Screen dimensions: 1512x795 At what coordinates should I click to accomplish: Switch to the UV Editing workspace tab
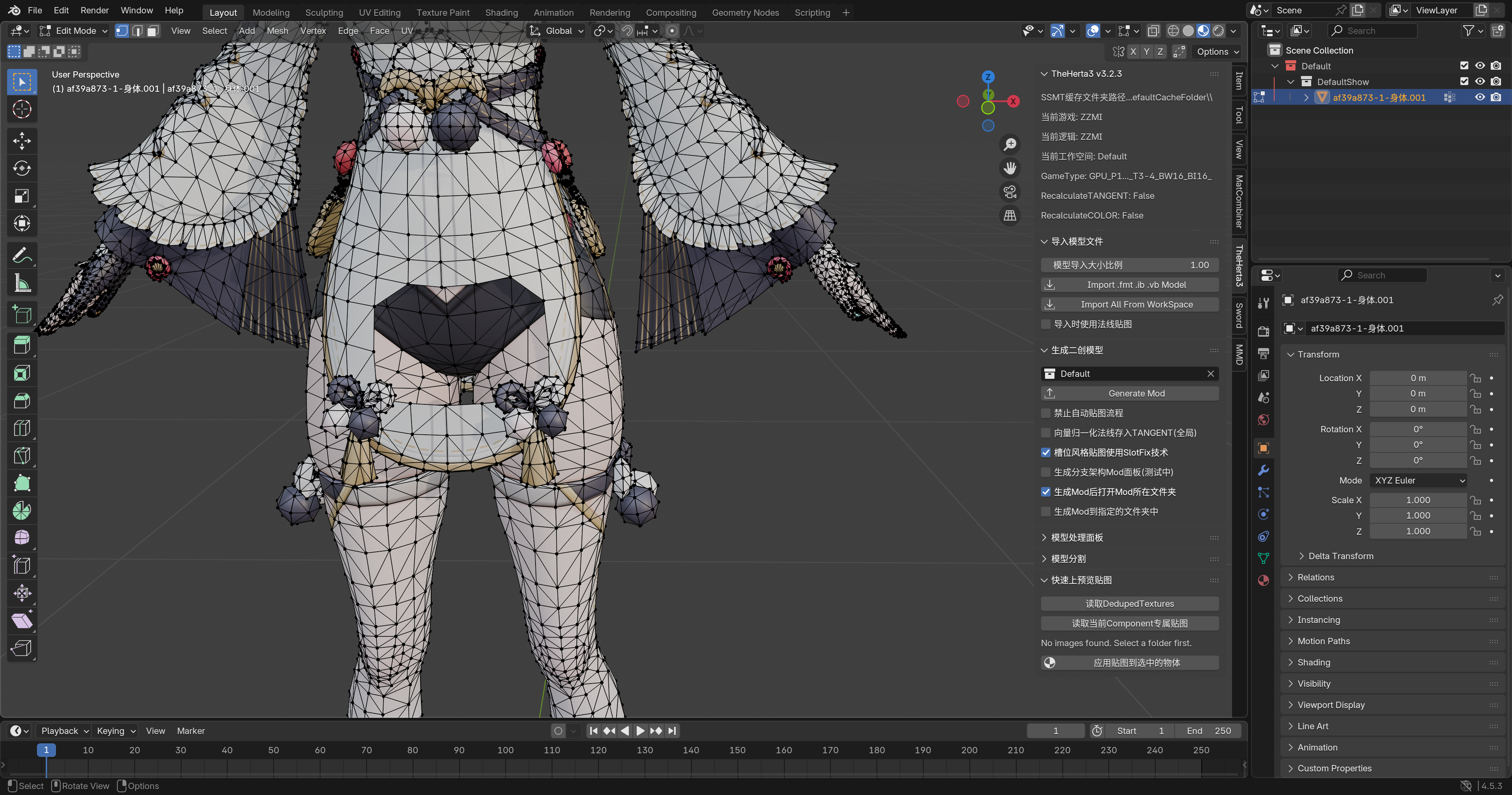point(379,12)
